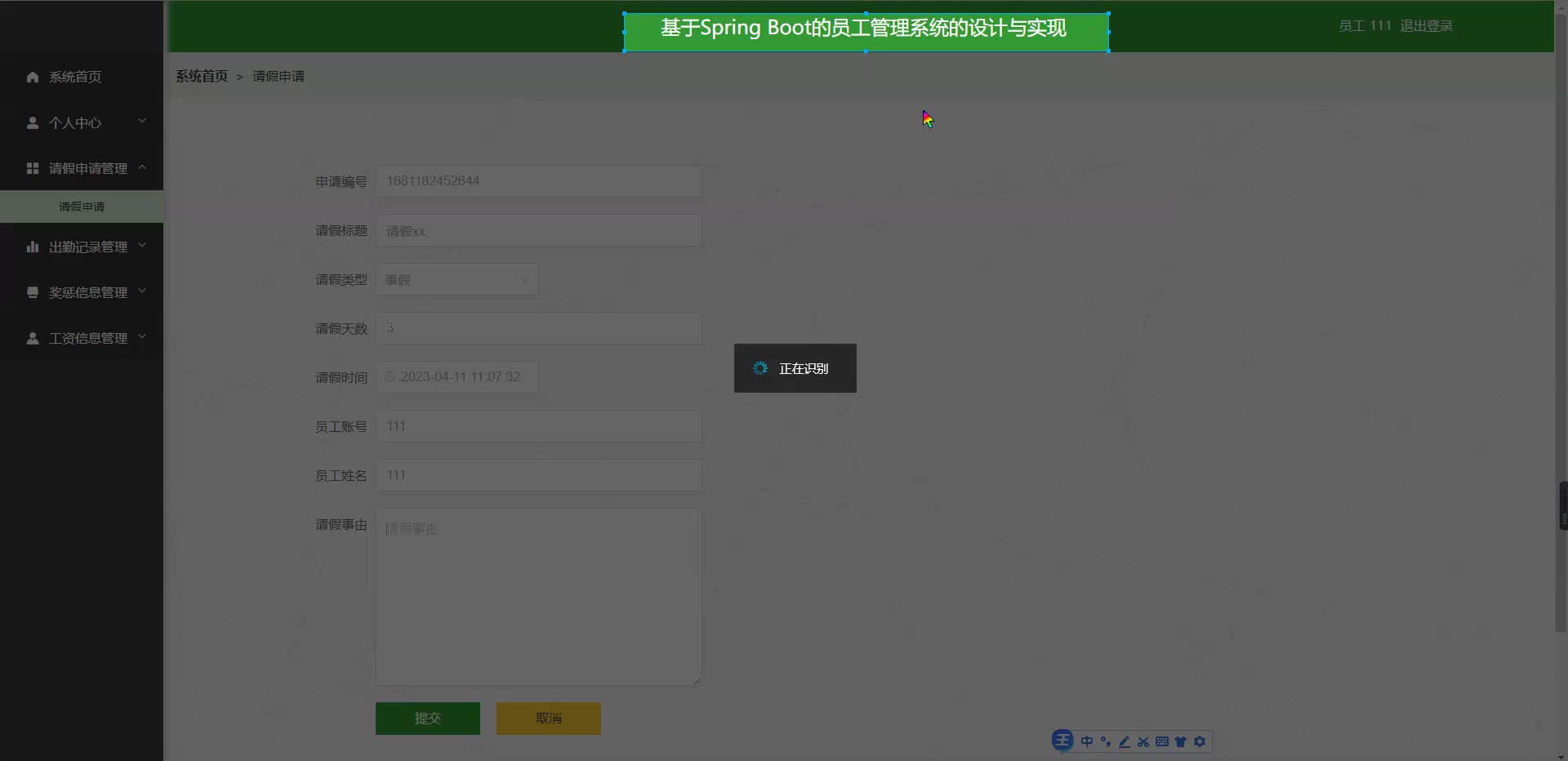The image size is (1568, 761).
Task: Collapse the 请假申请管理 submenu chevron
Action: coord(142,167)
